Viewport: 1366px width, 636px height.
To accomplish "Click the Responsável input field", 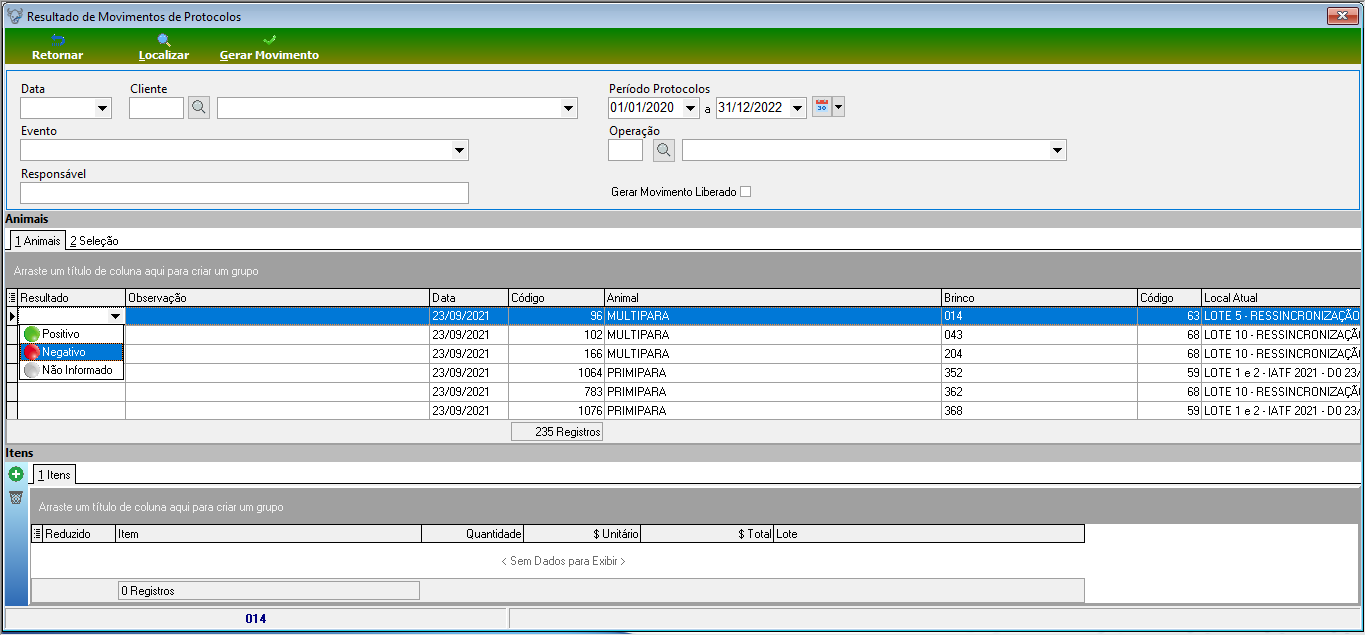I will pyautogui.click(x=245, y=193).
